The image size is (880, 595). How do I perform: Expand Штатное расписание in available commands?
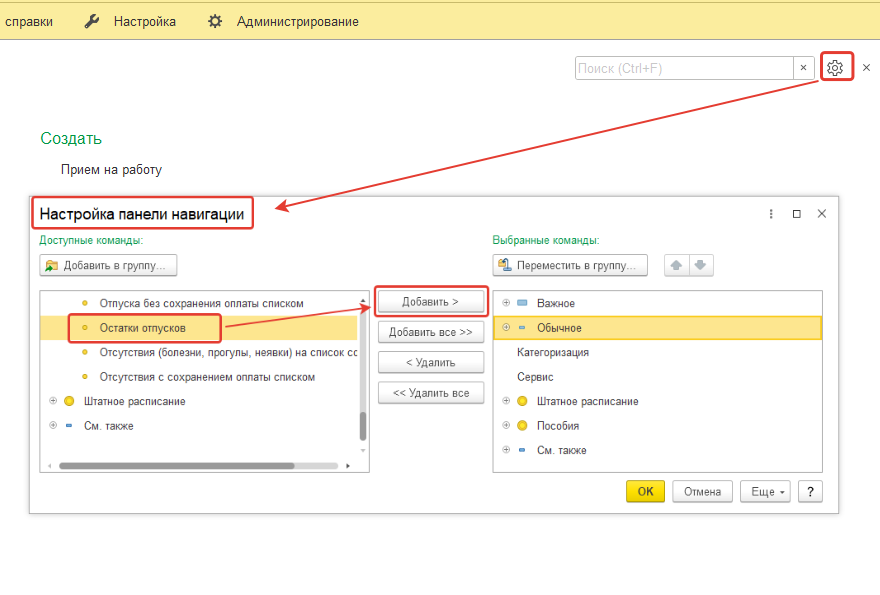(52, 401)
